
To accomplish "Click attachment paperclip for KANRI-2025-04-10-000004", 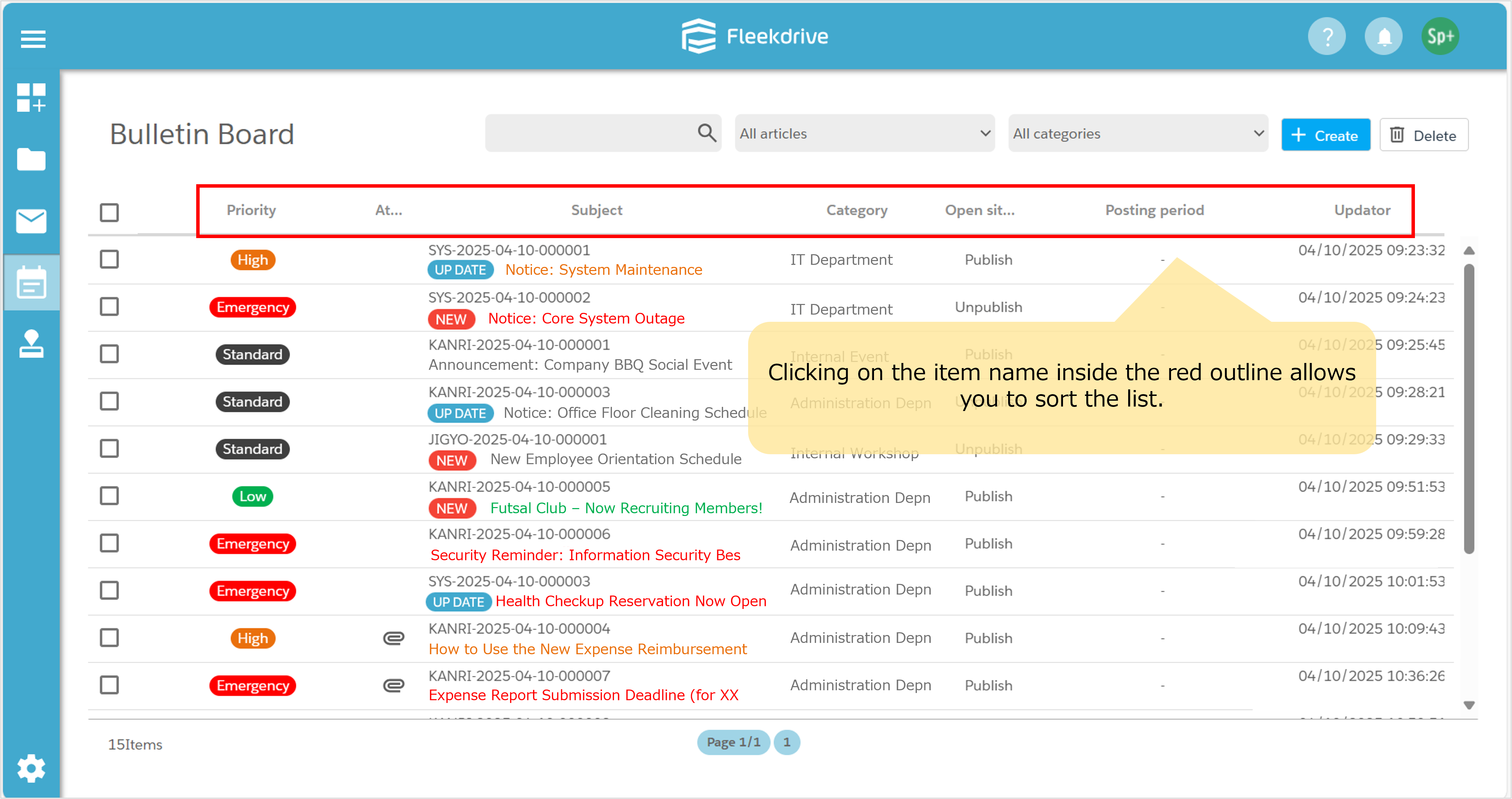I will [x=393, y=637].
